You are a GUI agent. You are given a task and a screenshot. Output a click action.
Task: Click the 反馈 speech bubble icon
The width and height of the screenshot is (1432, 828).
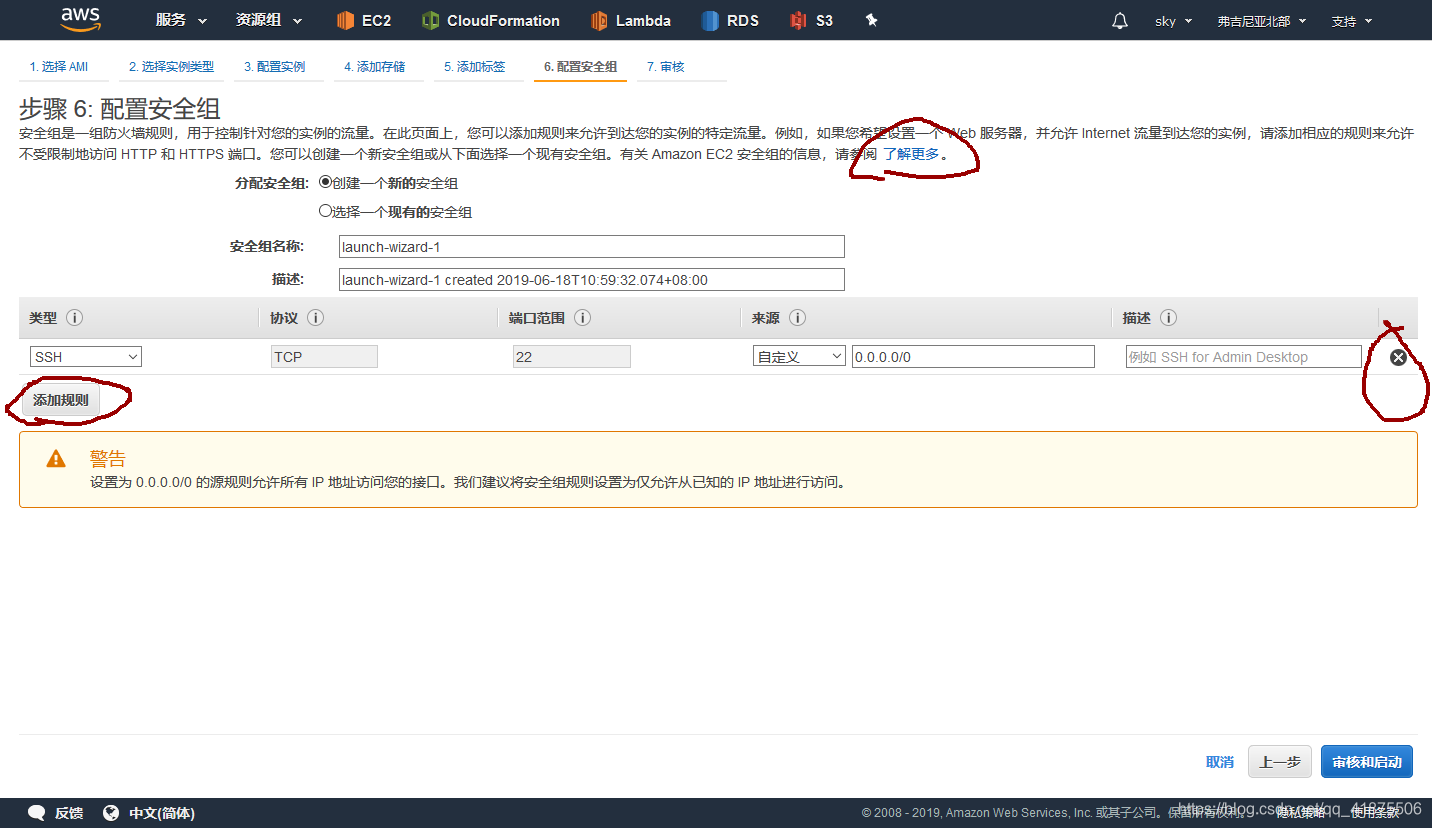pyautogui.click(x=37, y=813)
